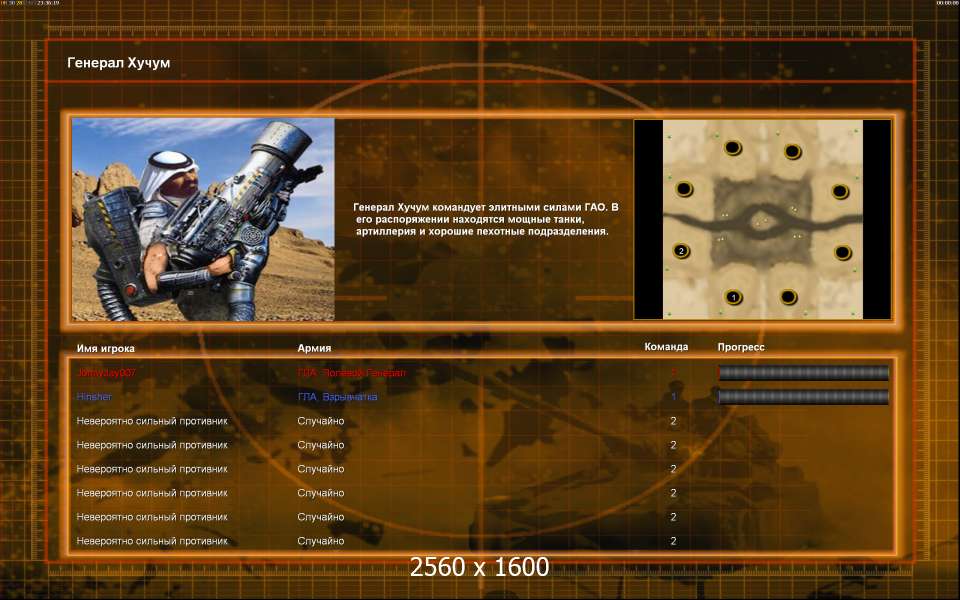Click the general's description starting 'Генерал Хучум командует'

click(x=486, y=219)
